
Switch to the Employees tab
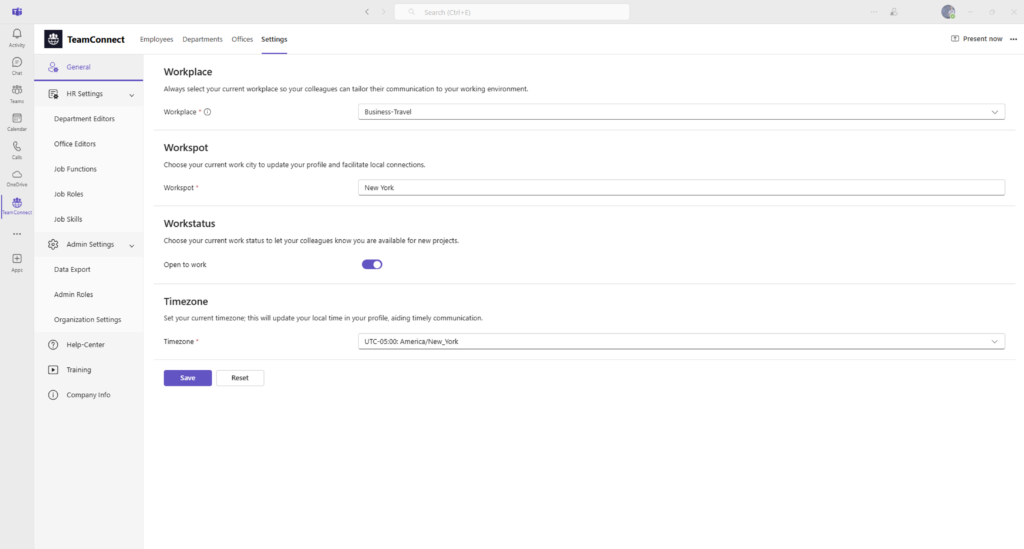(157, 39)
